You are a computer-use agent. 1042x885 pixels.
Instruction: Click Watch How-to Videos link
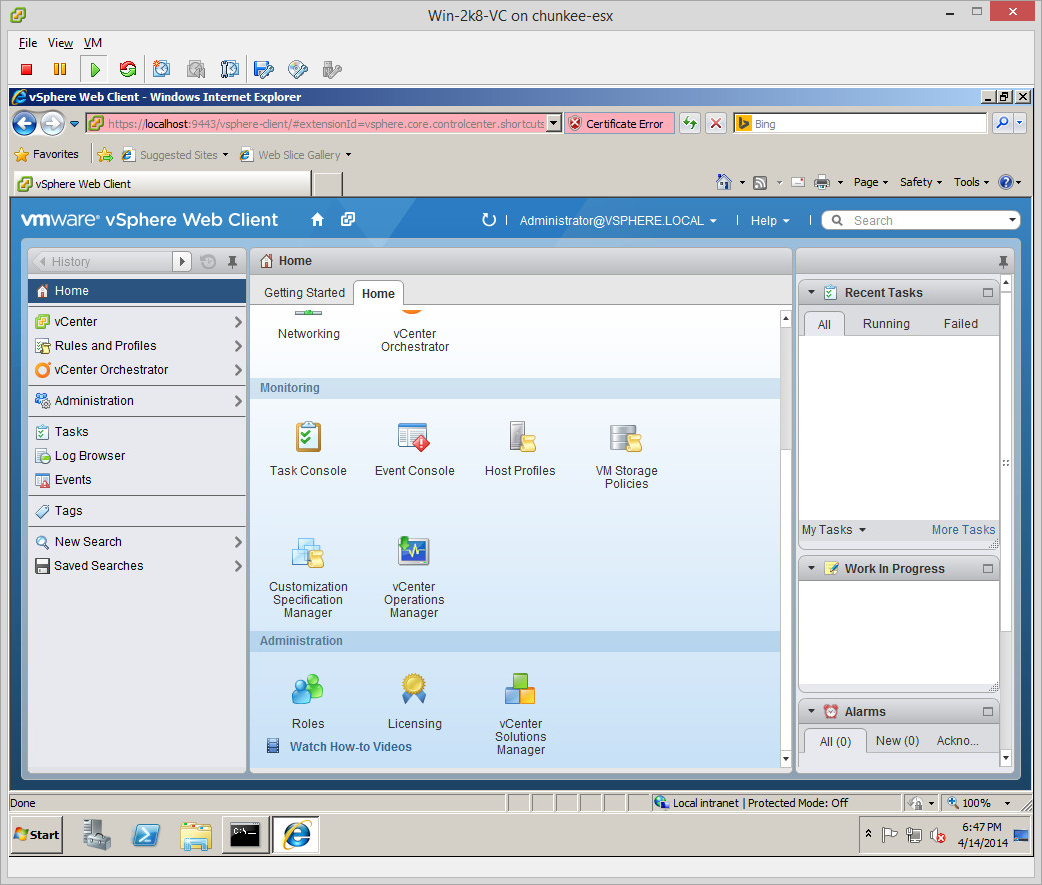350,747
